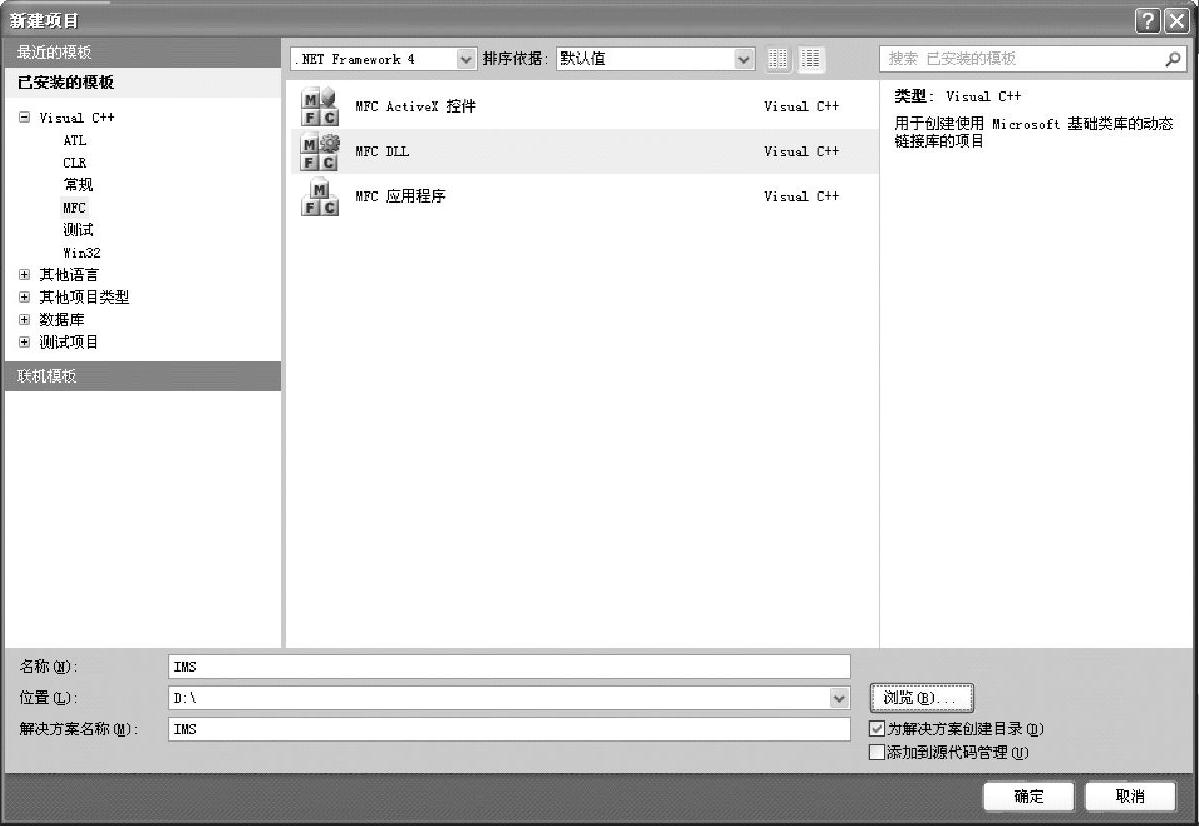The height and width of the screenshot is (826, 1199).
Task: Select the 'MFC ActiveX 控件' row text
Action: [415, 106]
